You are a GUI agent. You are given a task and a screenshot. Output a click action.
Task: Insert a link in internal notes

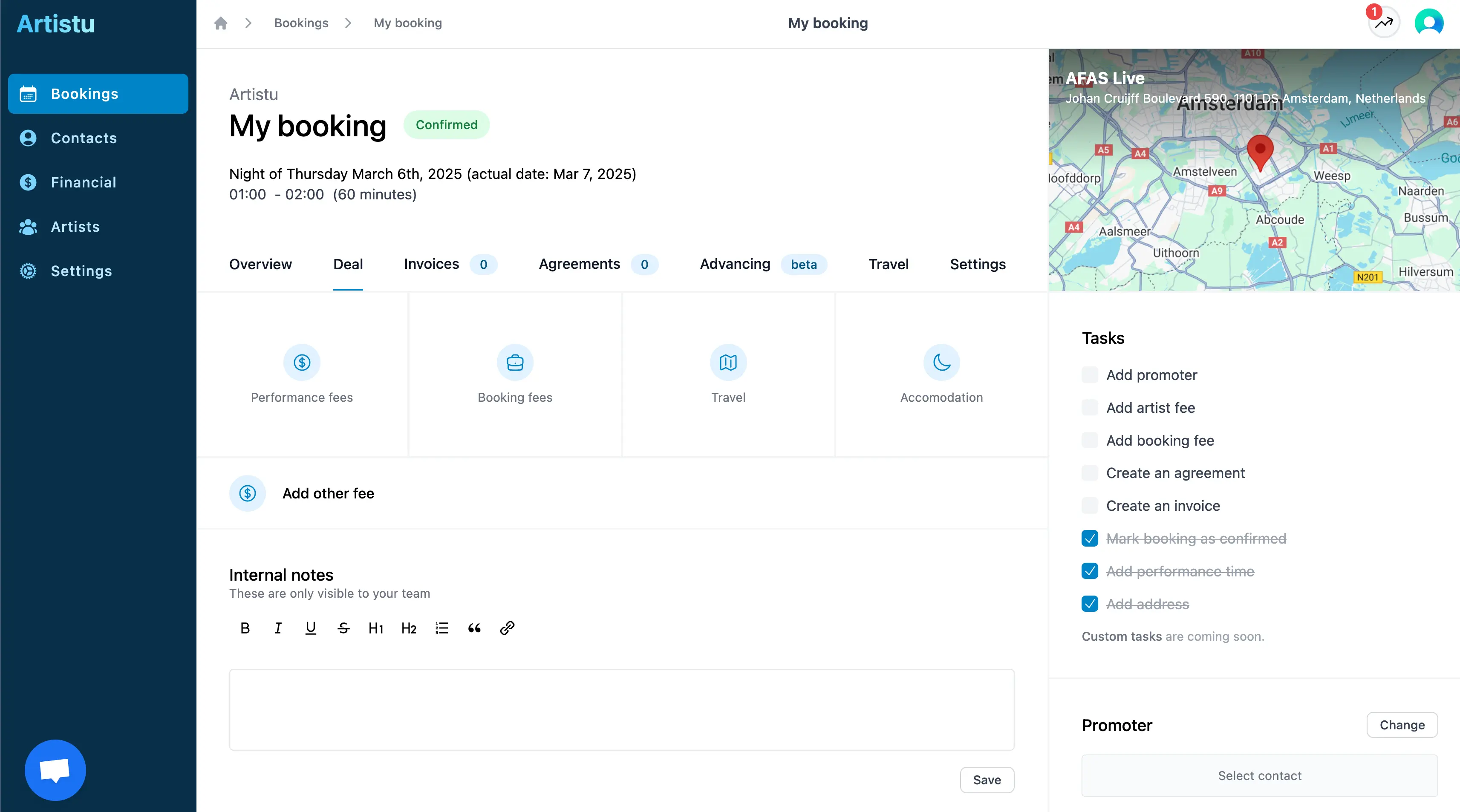point(507,628)
